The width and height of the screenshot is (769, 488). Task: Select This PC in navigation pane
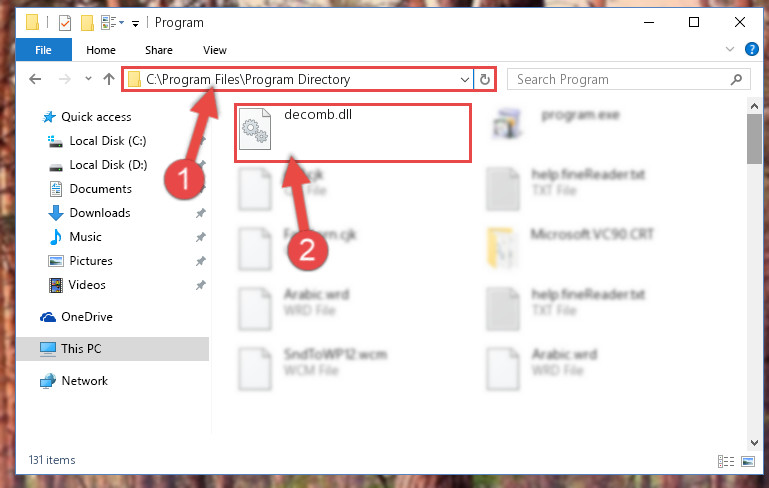[113, 349]
